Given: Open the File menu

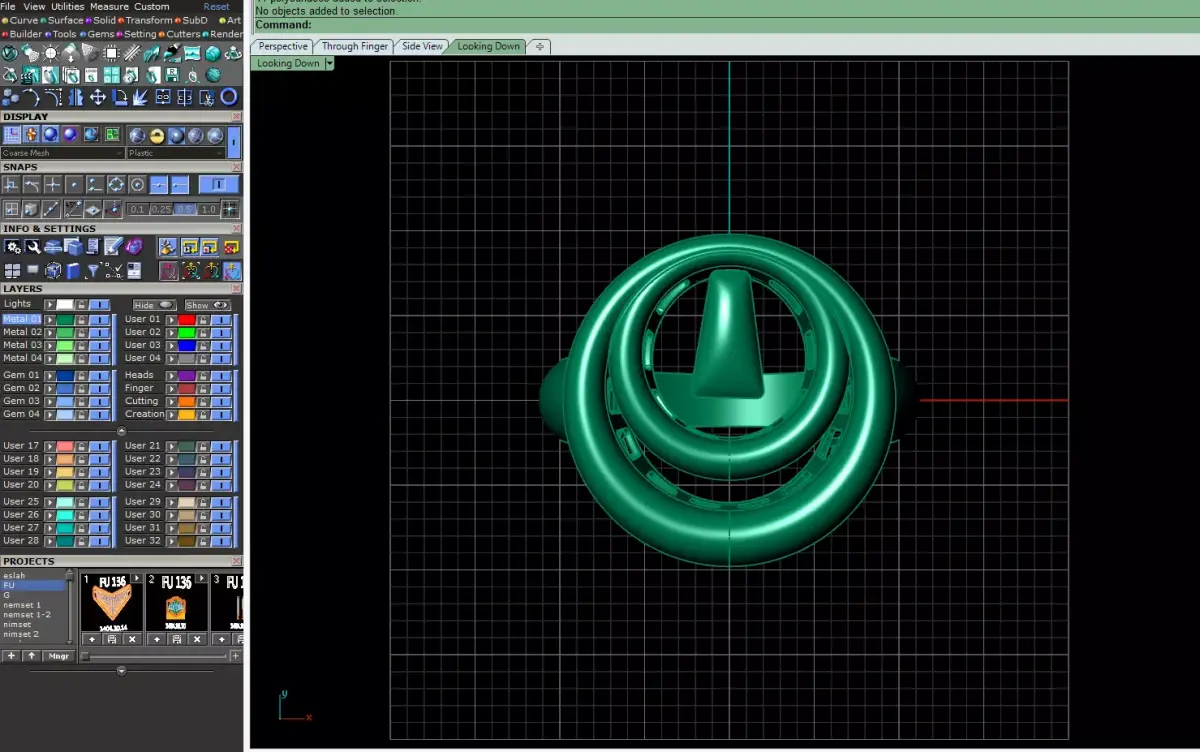Looking at the screenshot, I should [8, 6].
